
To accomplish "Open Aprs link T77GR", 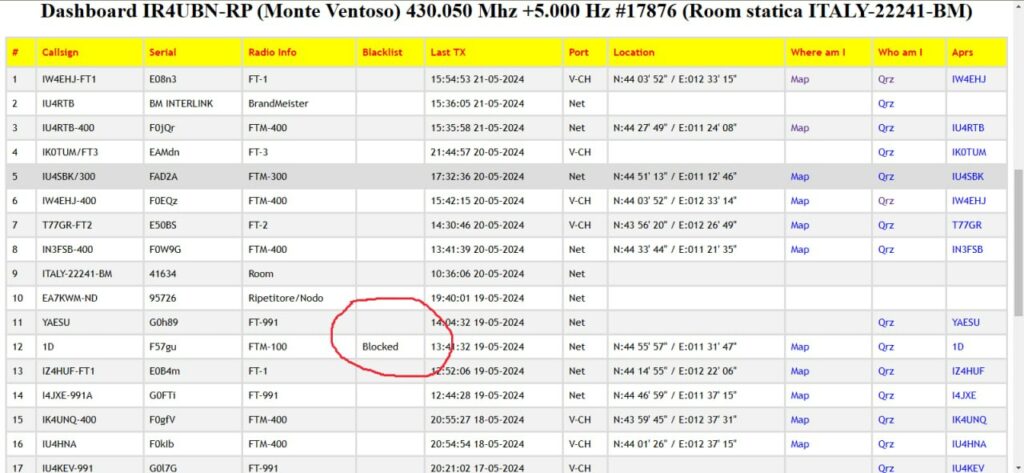I will point(967,225).
